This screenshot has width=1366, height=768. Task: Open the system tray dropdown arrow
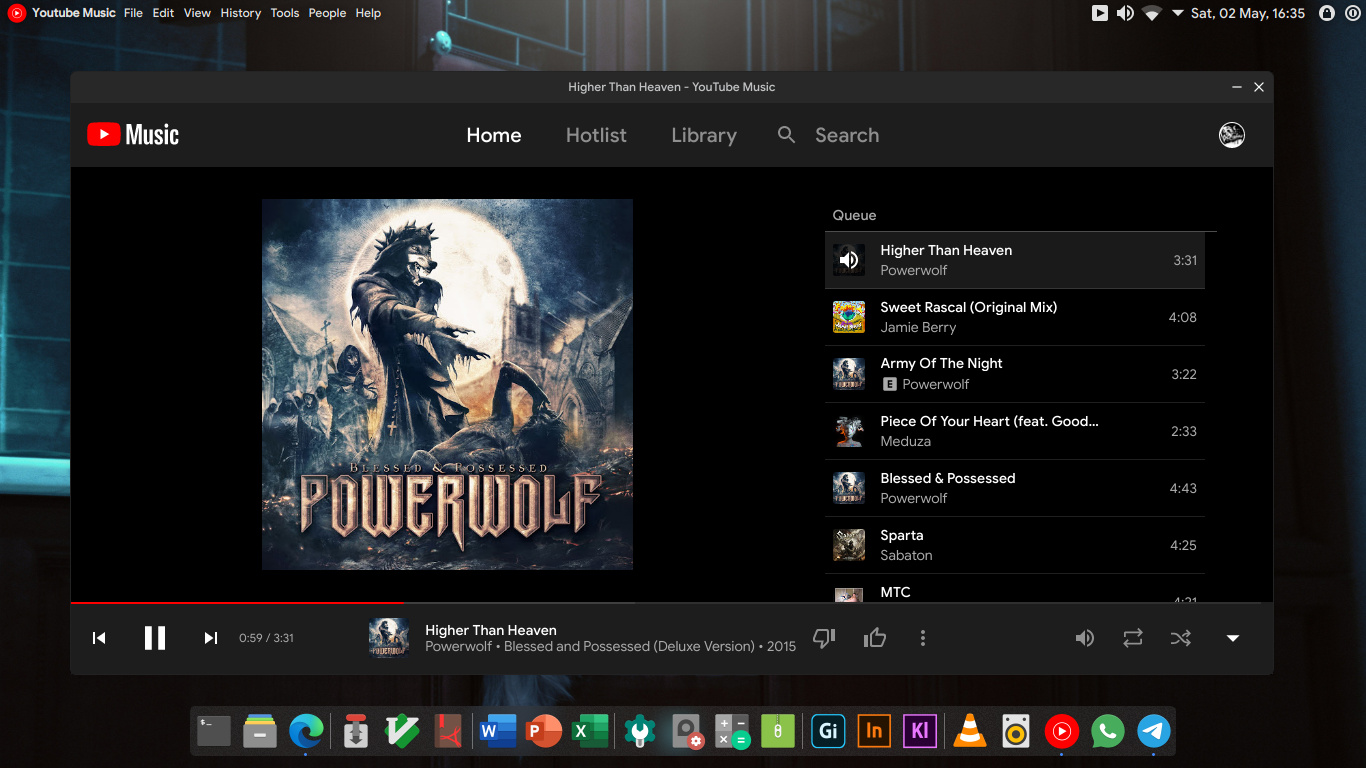(x=1177, y=13)
